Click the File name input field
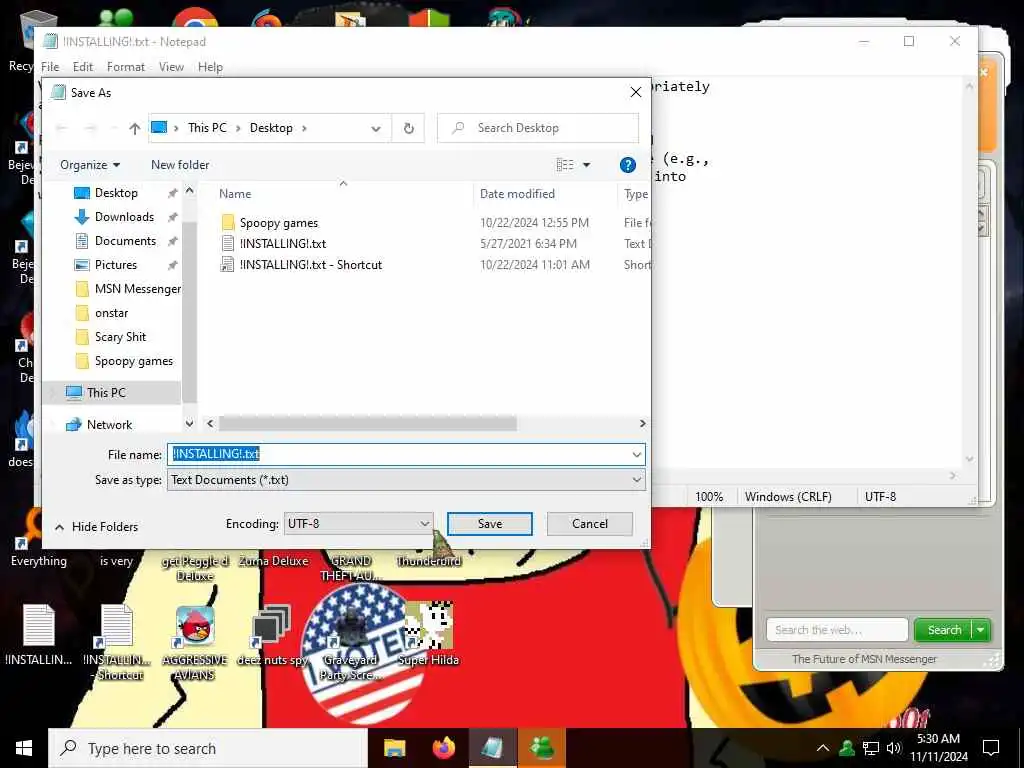 (398, 455)
